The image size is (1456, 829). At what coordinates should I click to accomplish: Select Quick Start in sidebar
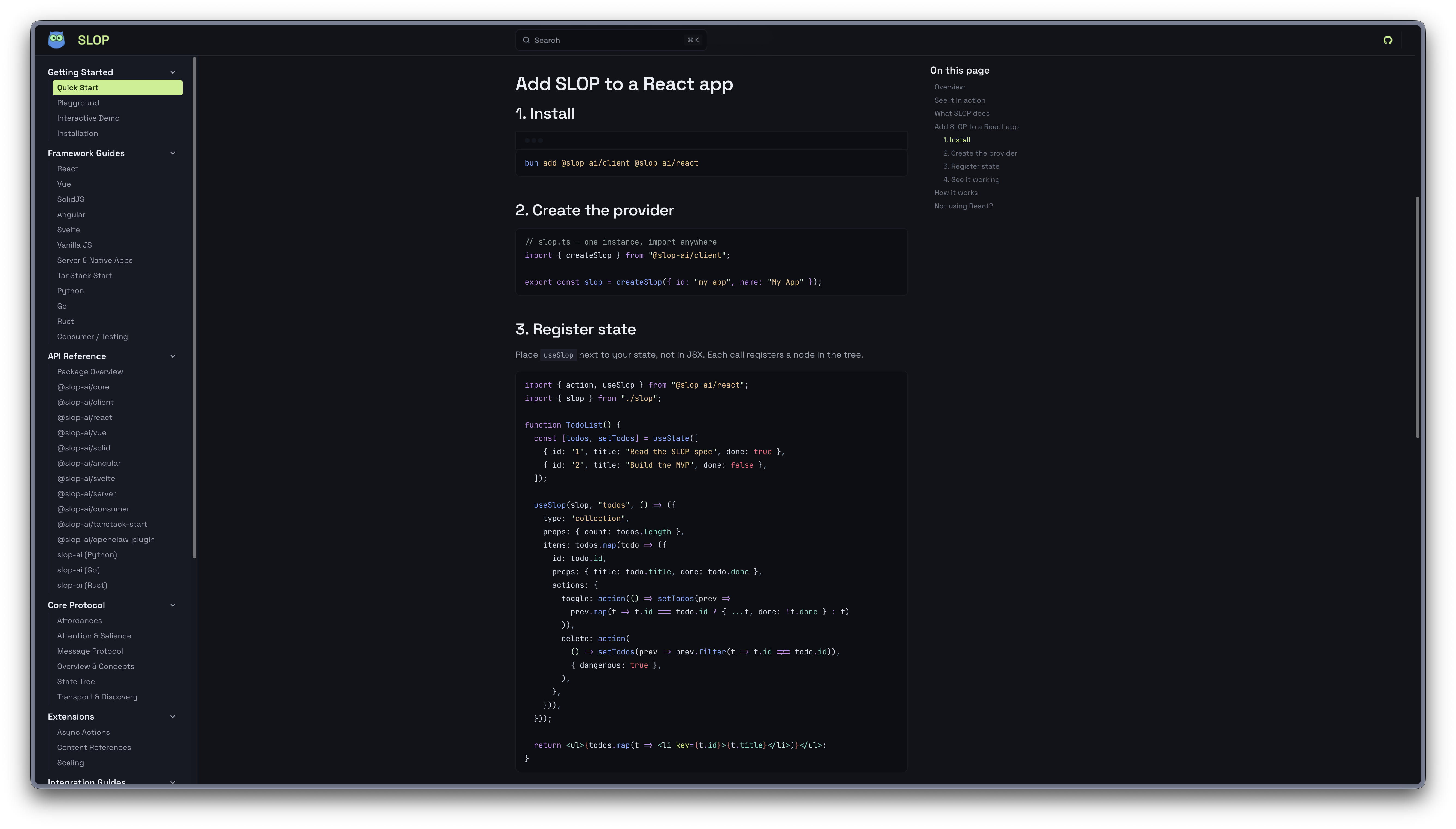(117, 88)
